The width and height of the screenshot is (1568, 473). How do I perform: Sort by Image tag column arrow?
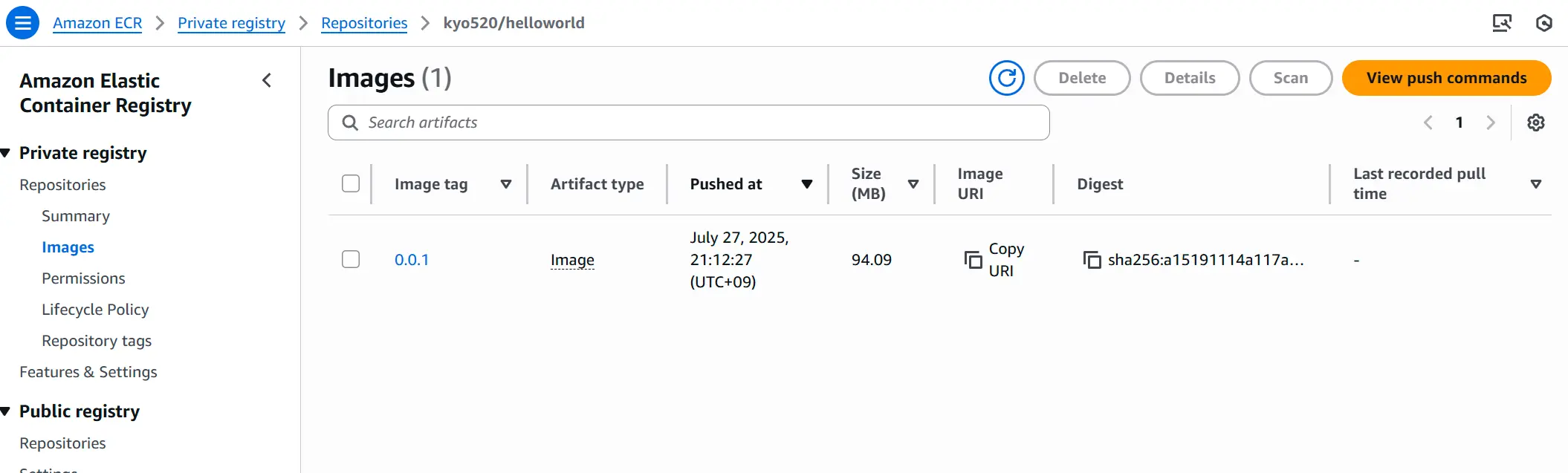click(506, 184)
